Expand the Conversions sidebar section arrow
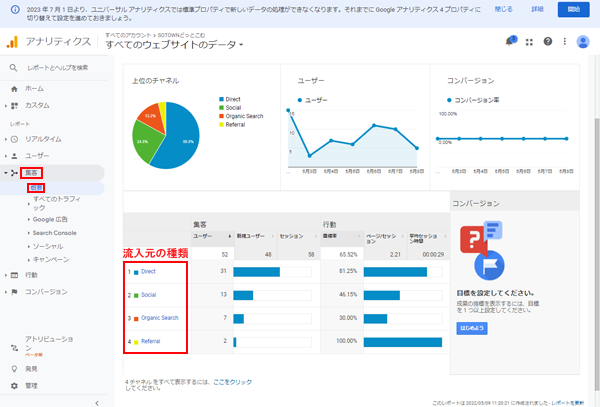This screenshot has width=600, height=407. (x=5, y=292)
